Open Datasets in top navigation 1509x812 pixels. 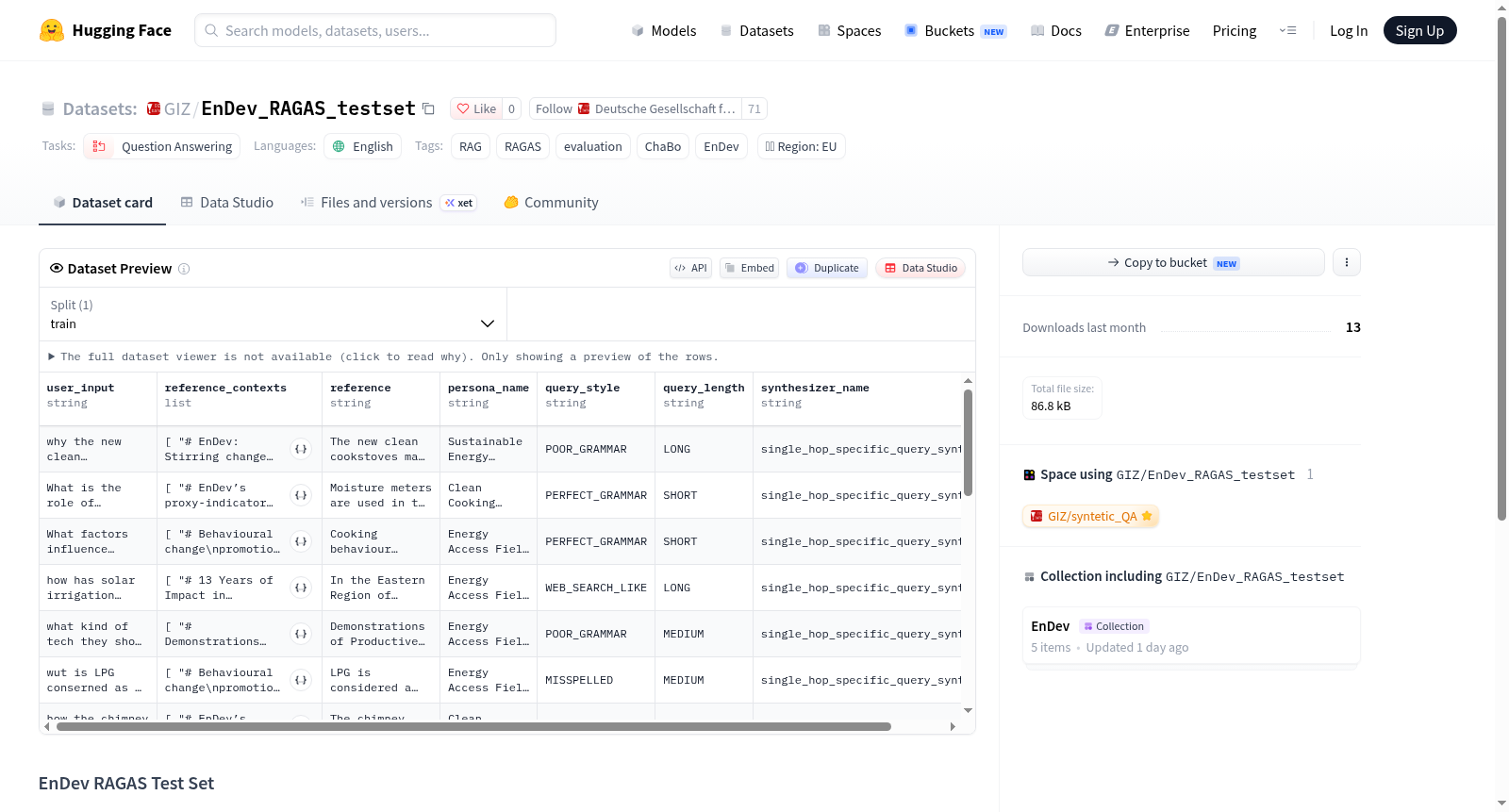click(x=756, y=30)
